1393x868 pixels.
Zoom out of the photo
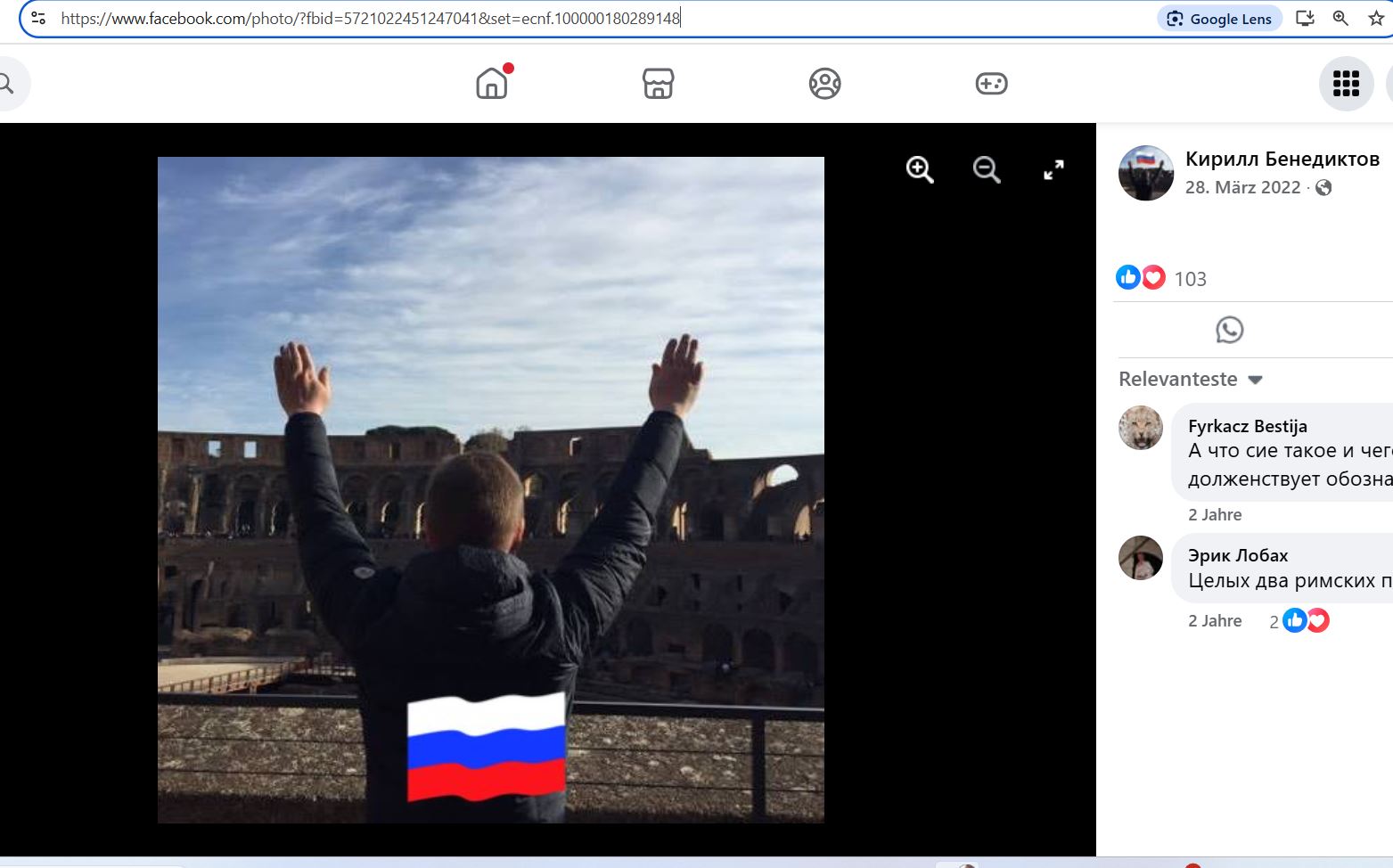pos(987,169)
